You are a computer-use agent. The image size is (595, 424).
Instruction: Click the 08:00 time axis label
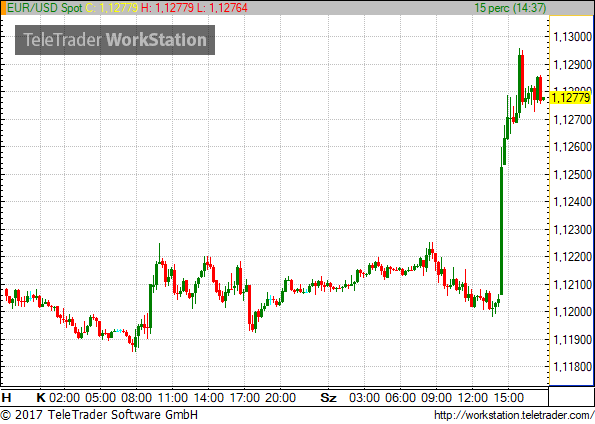136,398
